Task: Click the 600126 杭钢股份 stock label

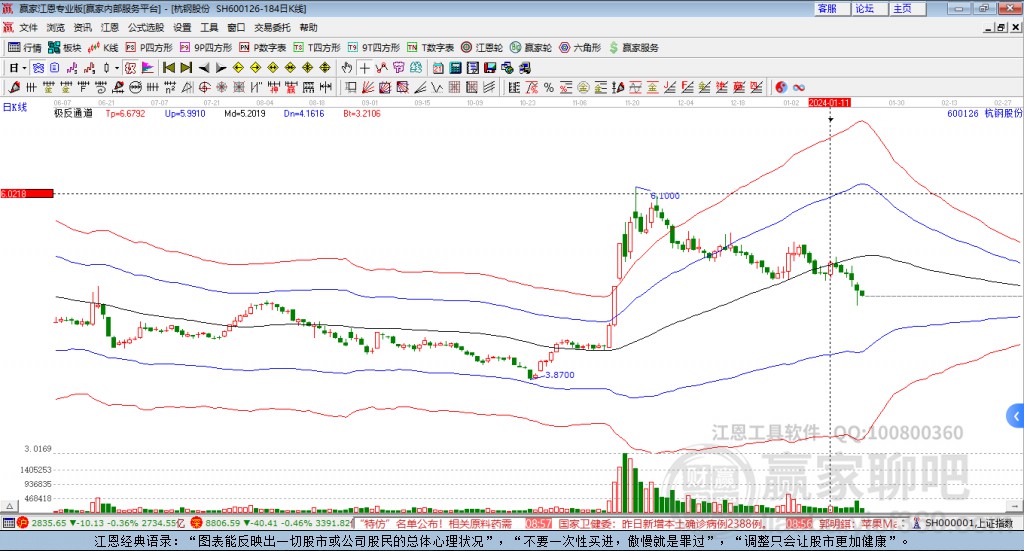Action: pos(984,114)
